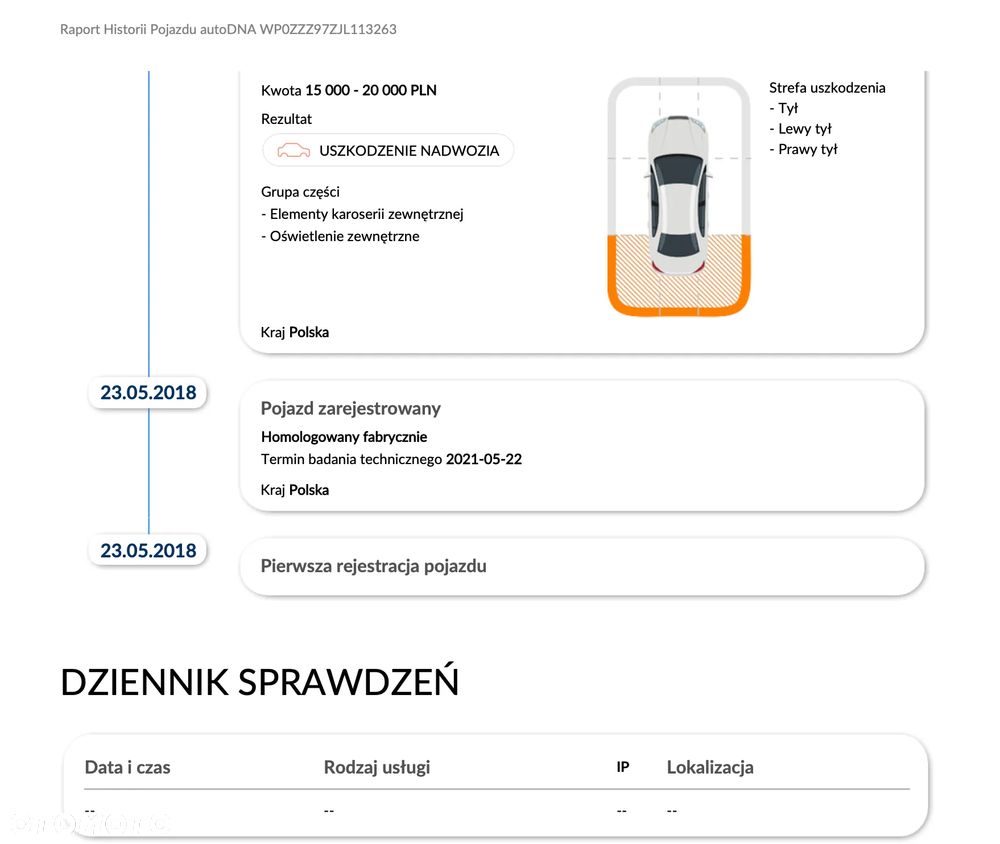Click the Strefa uszkodzenia label

tap(827, 87)
